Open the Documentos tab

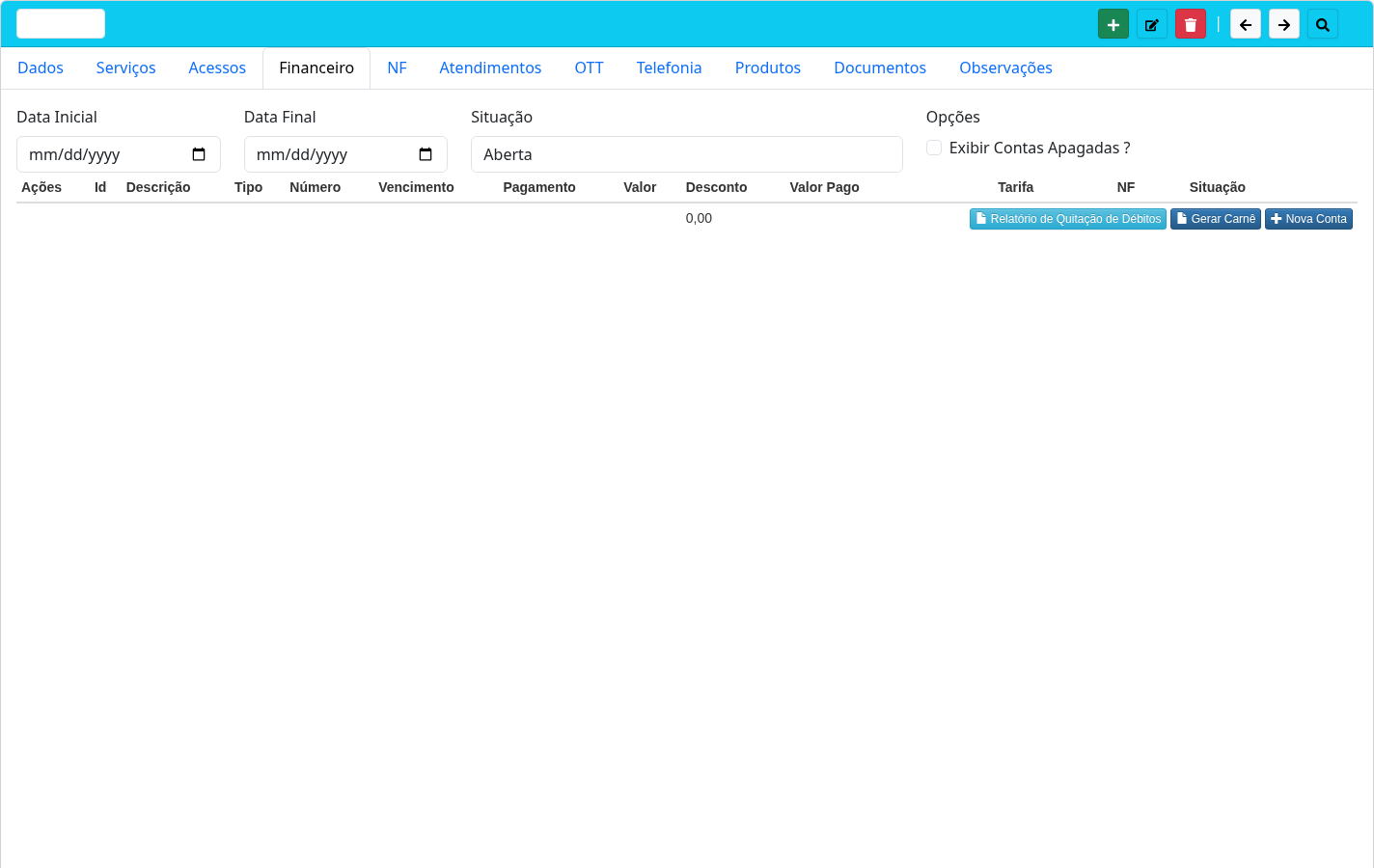tap(880, 68)
